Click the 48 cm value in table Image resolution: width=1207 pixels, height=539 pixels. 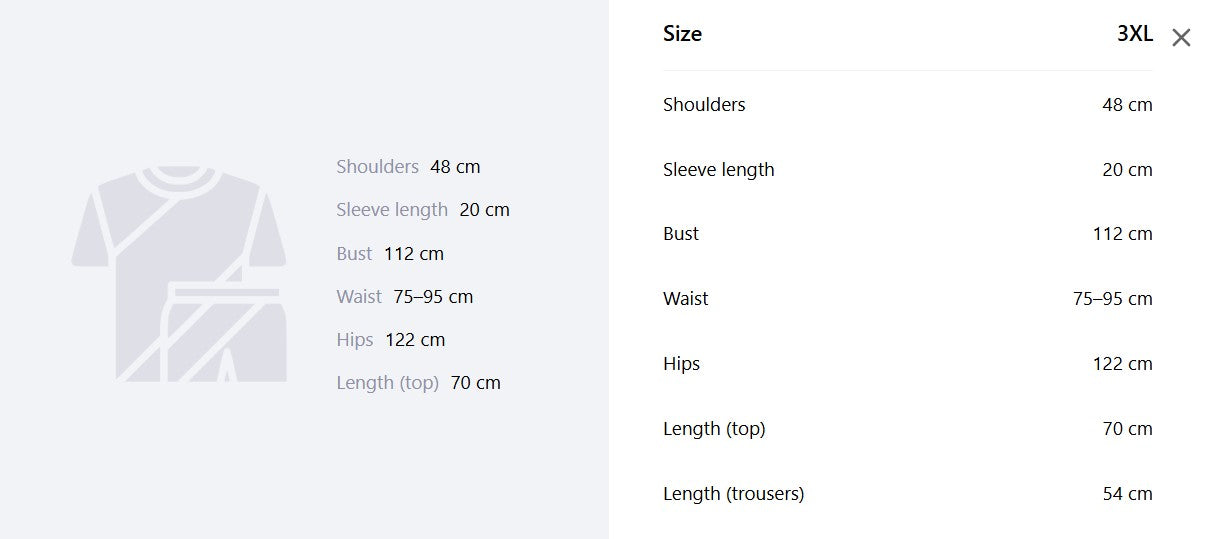click(1127, 104)
